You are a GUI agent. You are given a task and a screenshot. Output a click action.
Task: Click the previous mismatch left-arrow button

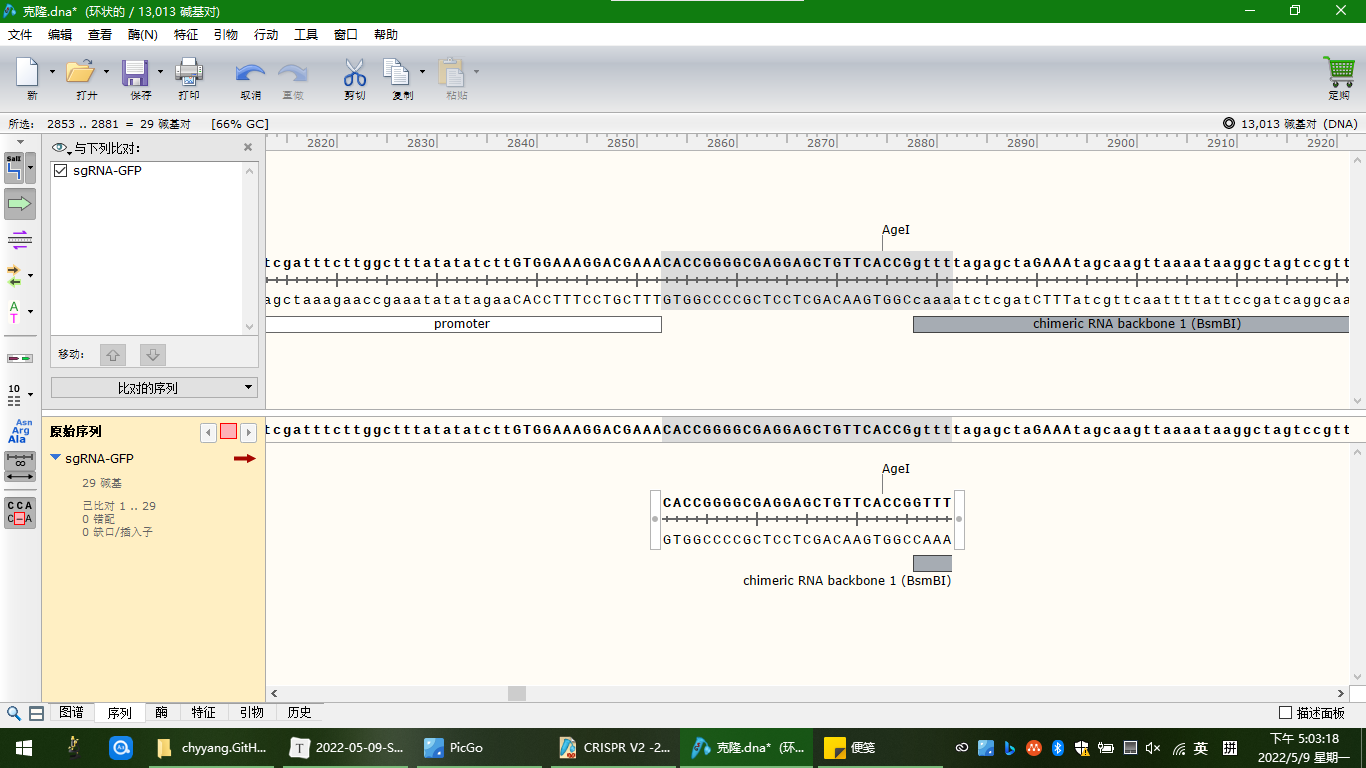click(x=208, y=432)
